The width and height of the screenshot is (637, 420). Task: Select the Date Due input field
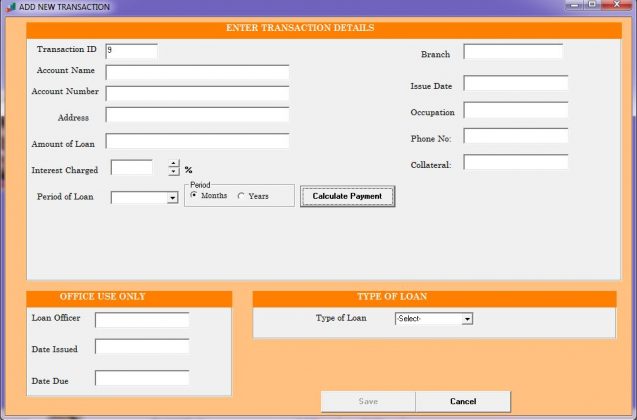point(142,378)
